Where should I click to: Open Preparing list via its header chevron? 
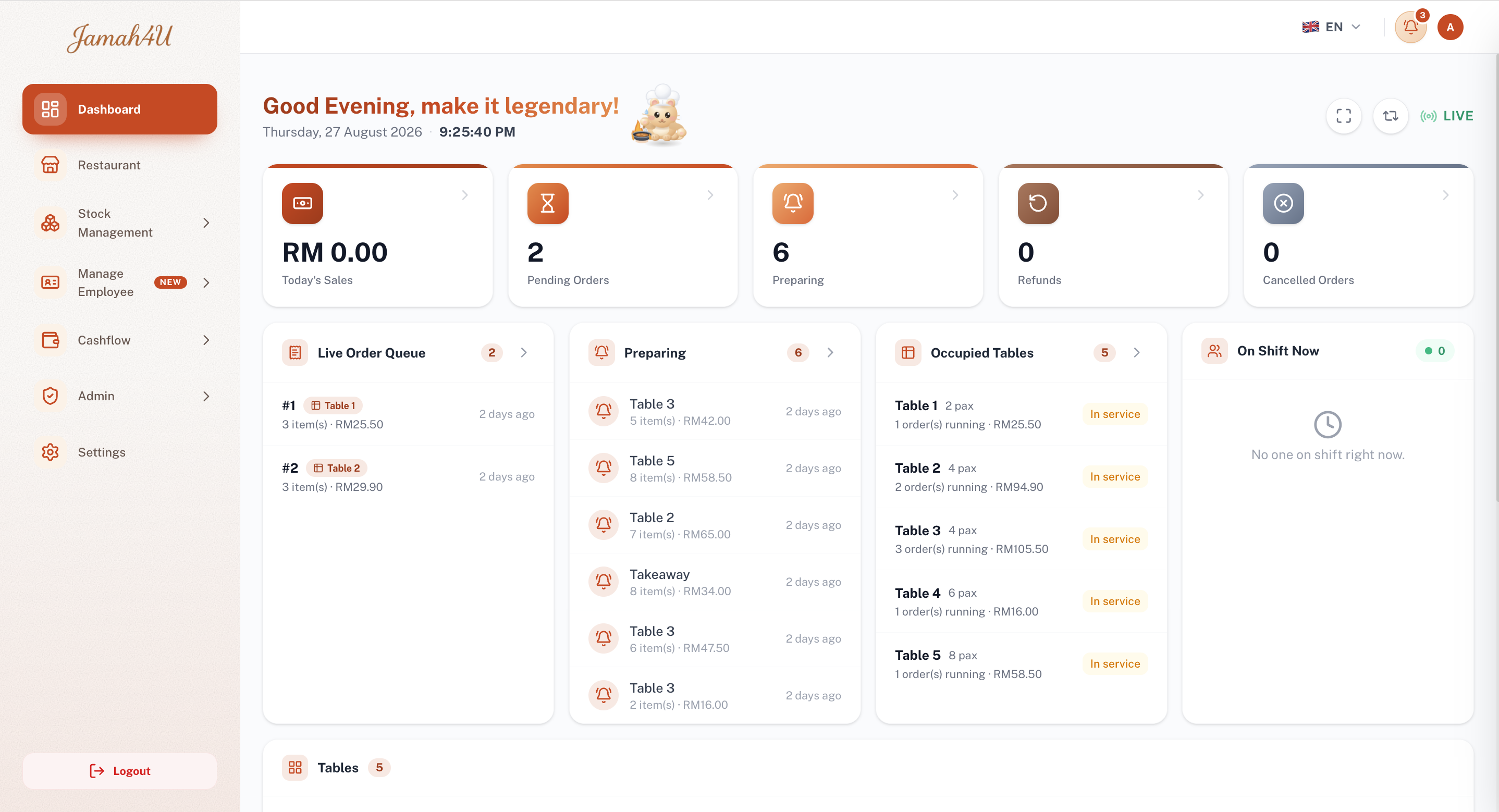coord(830,352)
